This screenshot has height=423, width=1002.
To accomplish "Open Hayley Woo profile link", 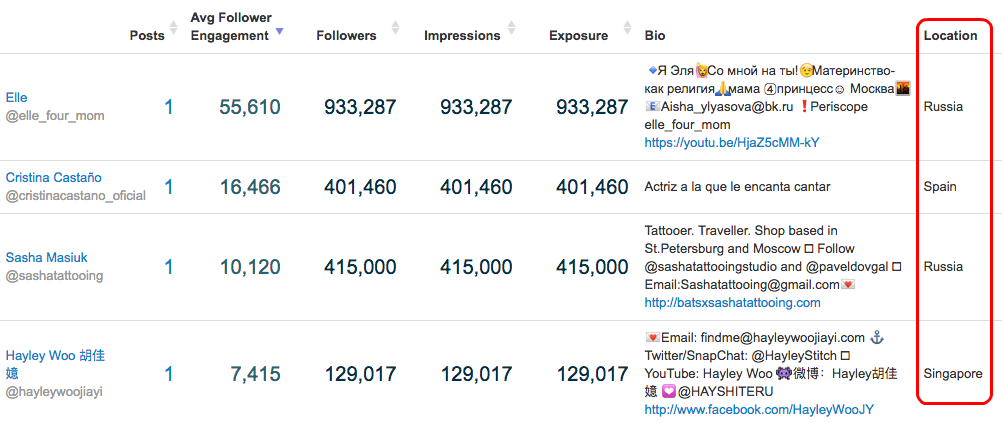I will pyautogui.click(x=55, y=364).
